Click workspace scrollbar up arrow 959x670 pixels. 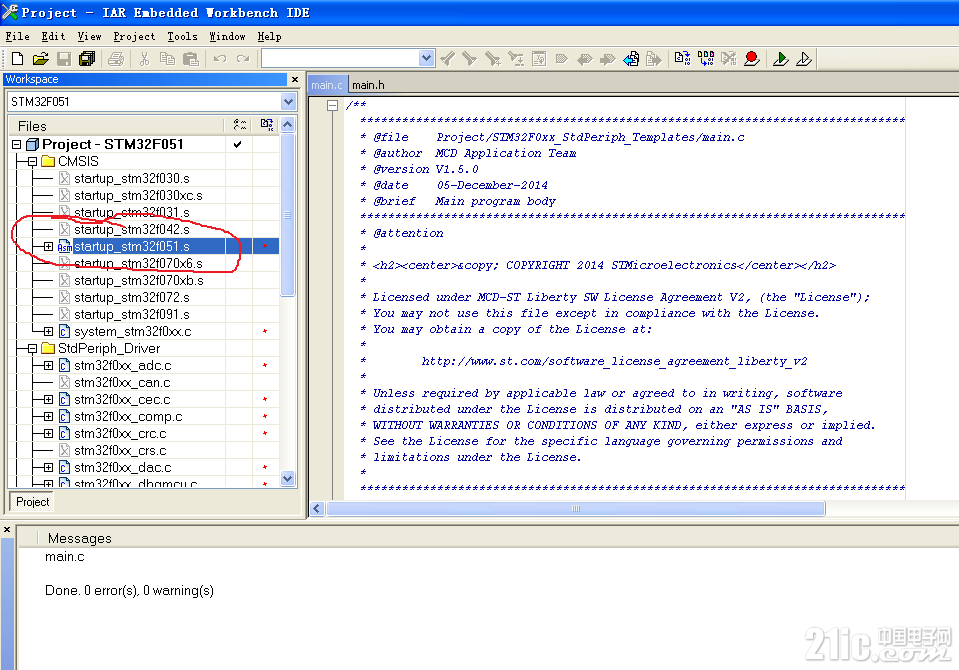(287, 125)
